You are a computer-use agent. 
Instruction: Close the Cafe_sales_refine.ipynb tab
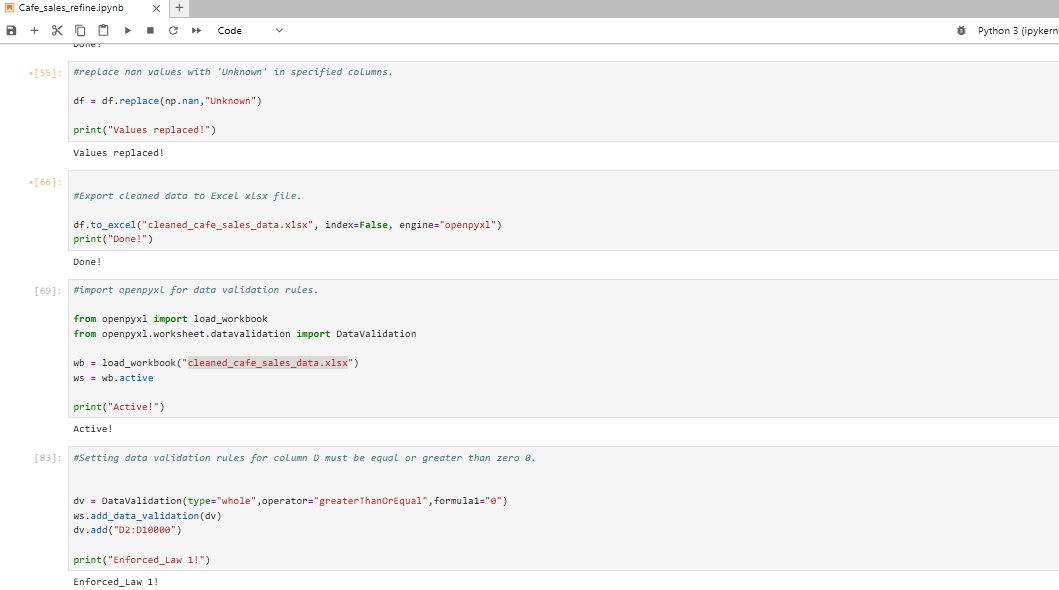pyautogui.click(x=156, y=8)
